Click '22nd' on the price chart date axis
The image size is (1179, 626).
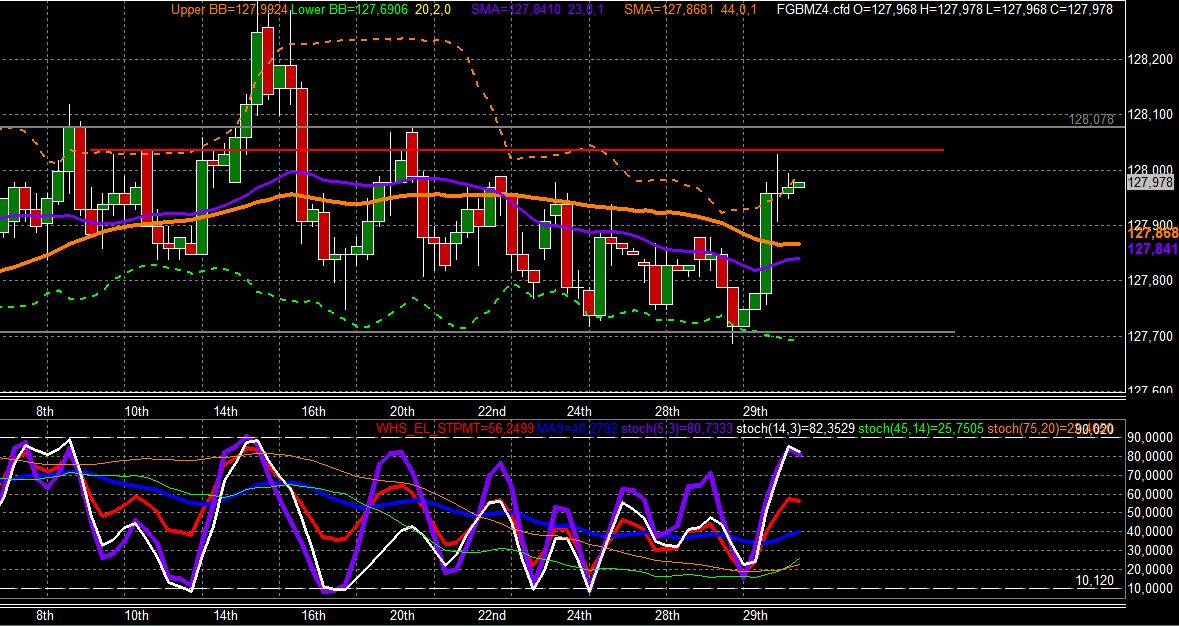pyautogui.click(x=492, y=411)
